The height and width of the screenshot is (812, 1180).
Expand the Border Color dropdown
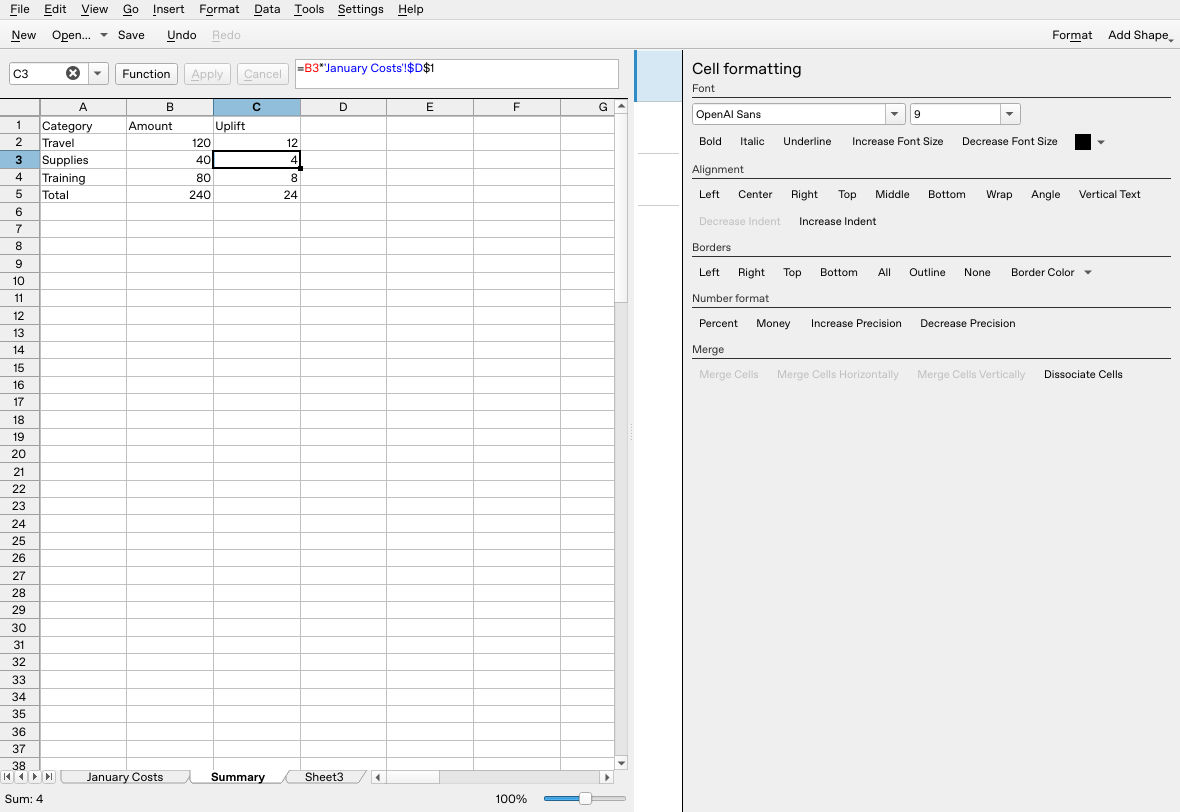1088,272
